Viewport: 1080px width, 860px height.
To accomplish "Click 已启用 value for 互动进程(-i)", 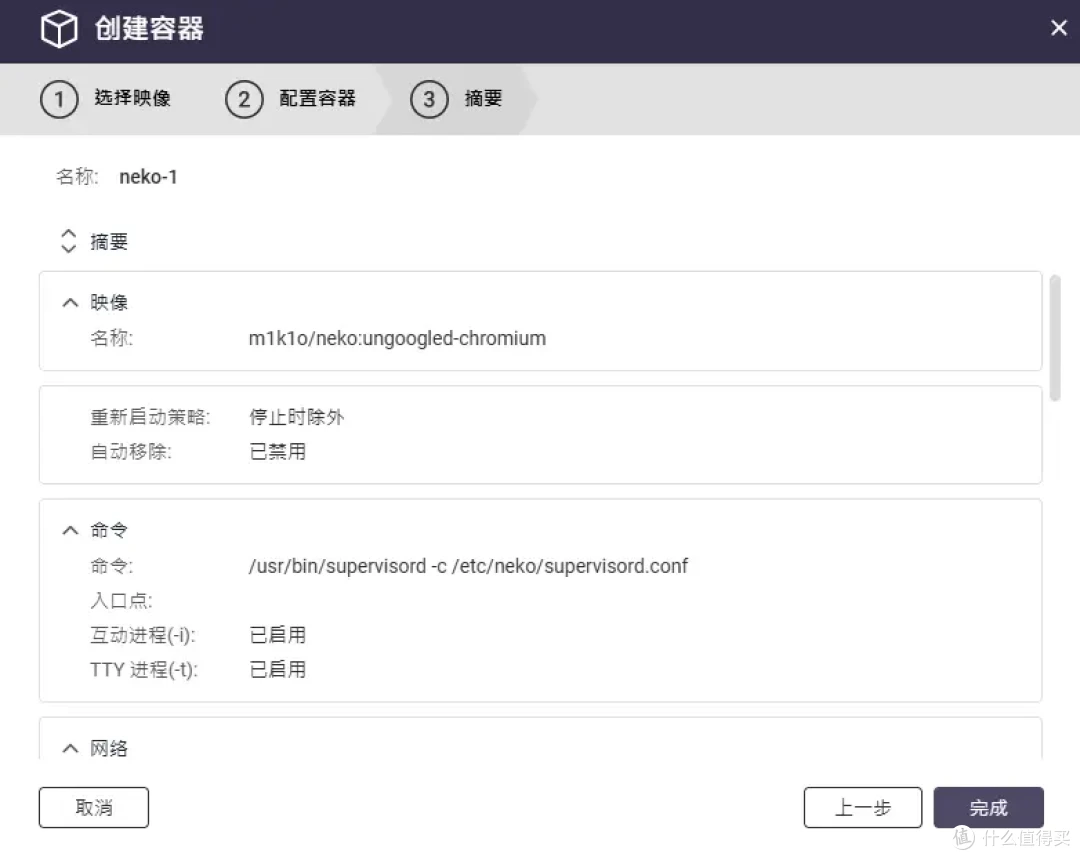I will [x=278, y=635].
